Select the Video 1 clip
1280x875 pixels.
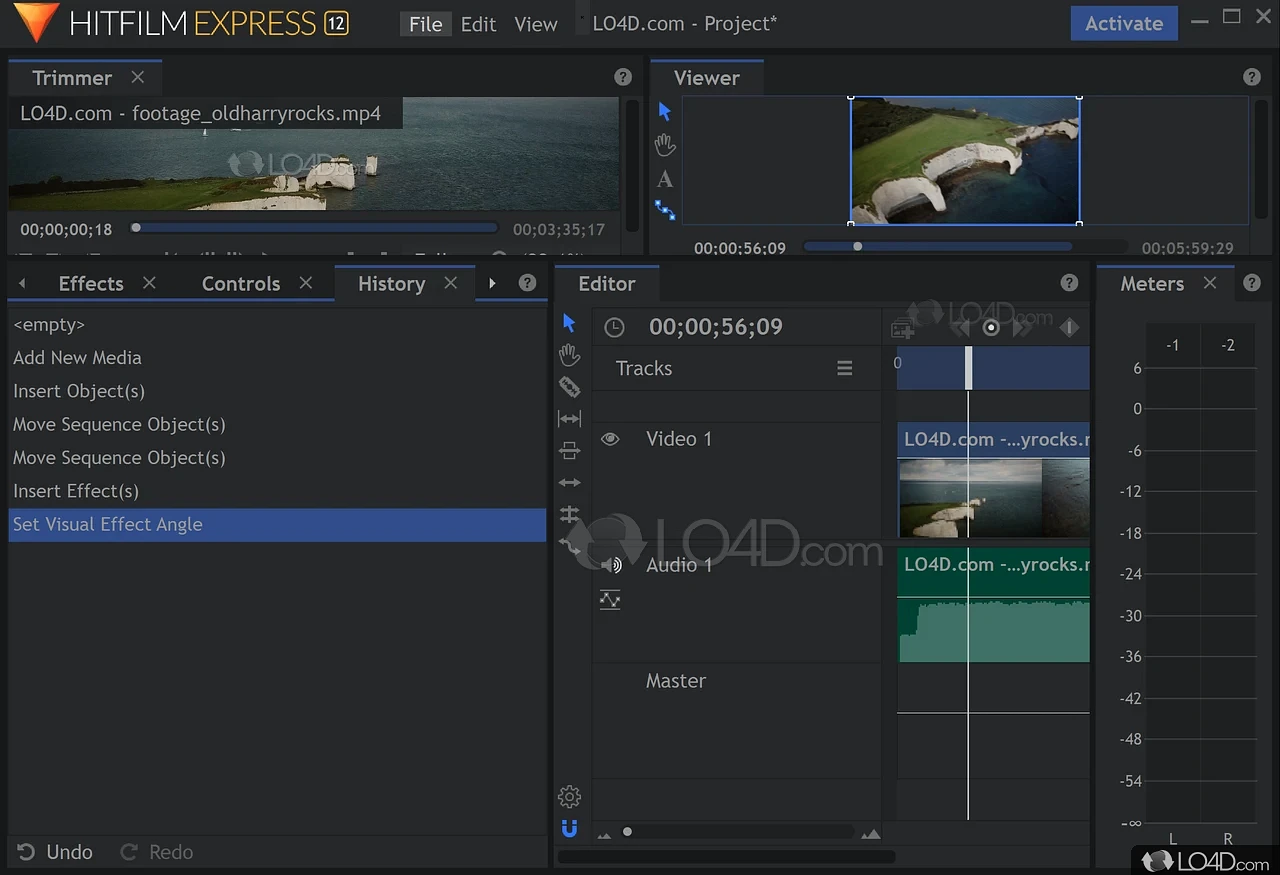(x=993, y=480)
